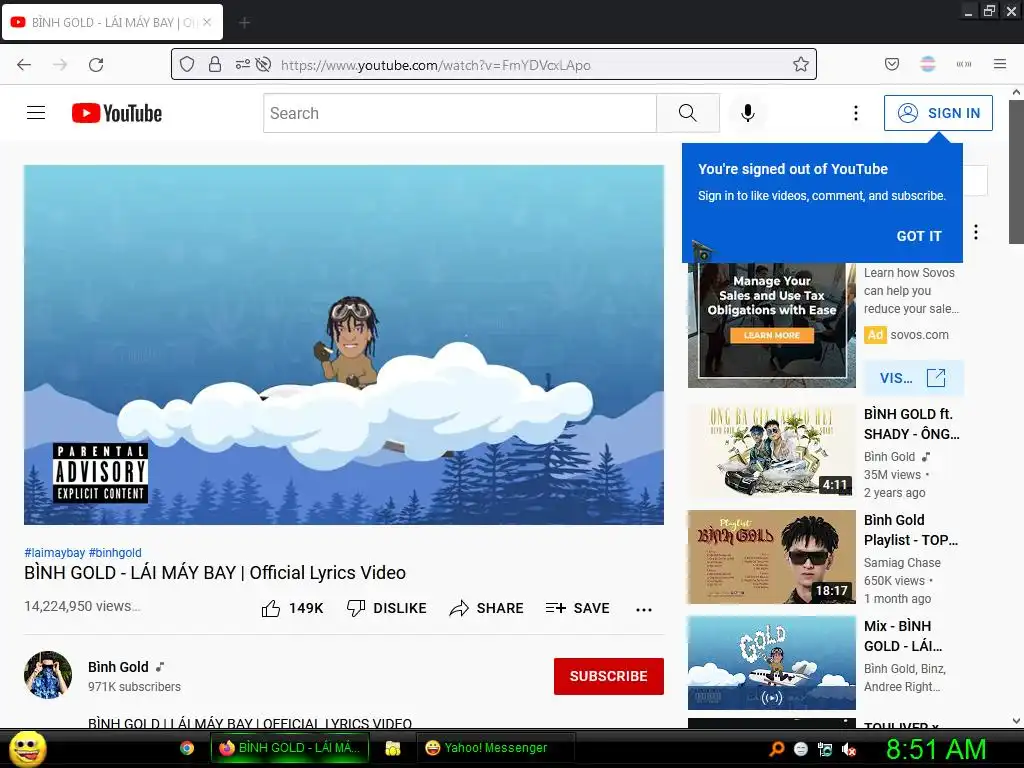Open the YouTube settings three-dot menu

click(856, 113)
